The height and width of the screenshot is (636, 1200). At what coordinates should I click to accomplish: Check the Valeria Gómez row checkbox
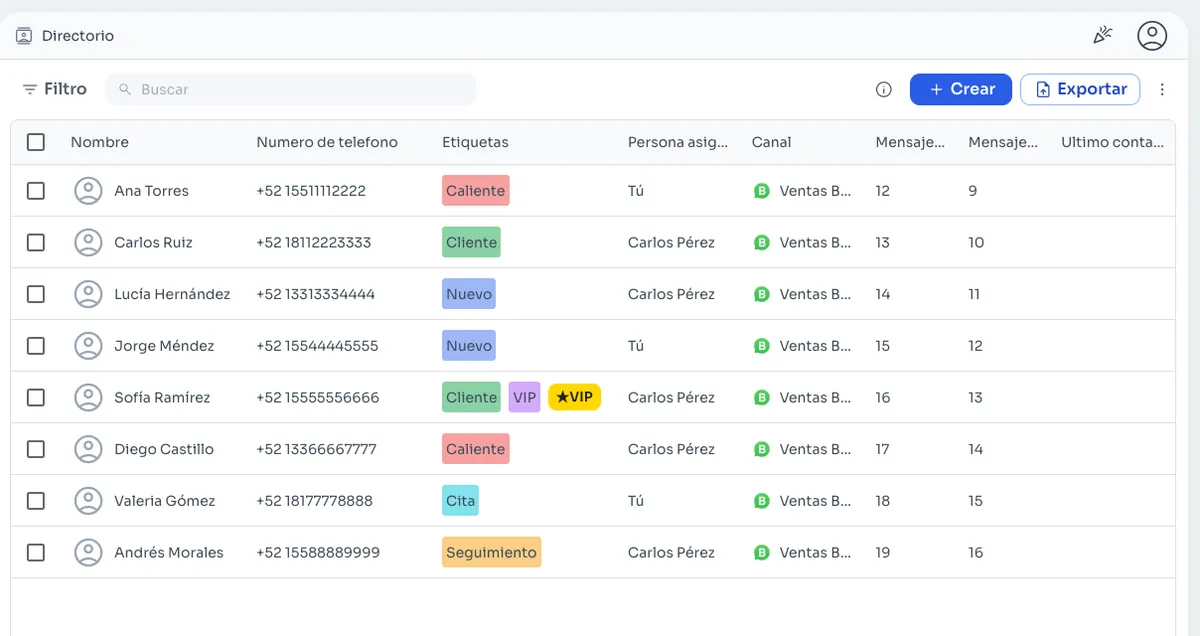coord(36,501)
